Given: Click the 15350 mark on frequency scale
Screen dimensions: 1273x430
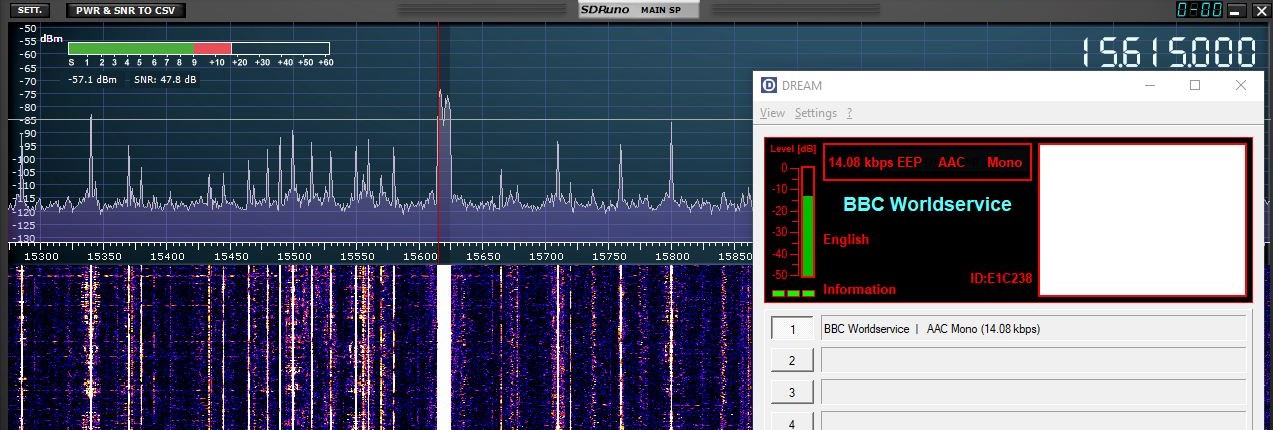Looking at the screenshot, I should click(104, 257).
